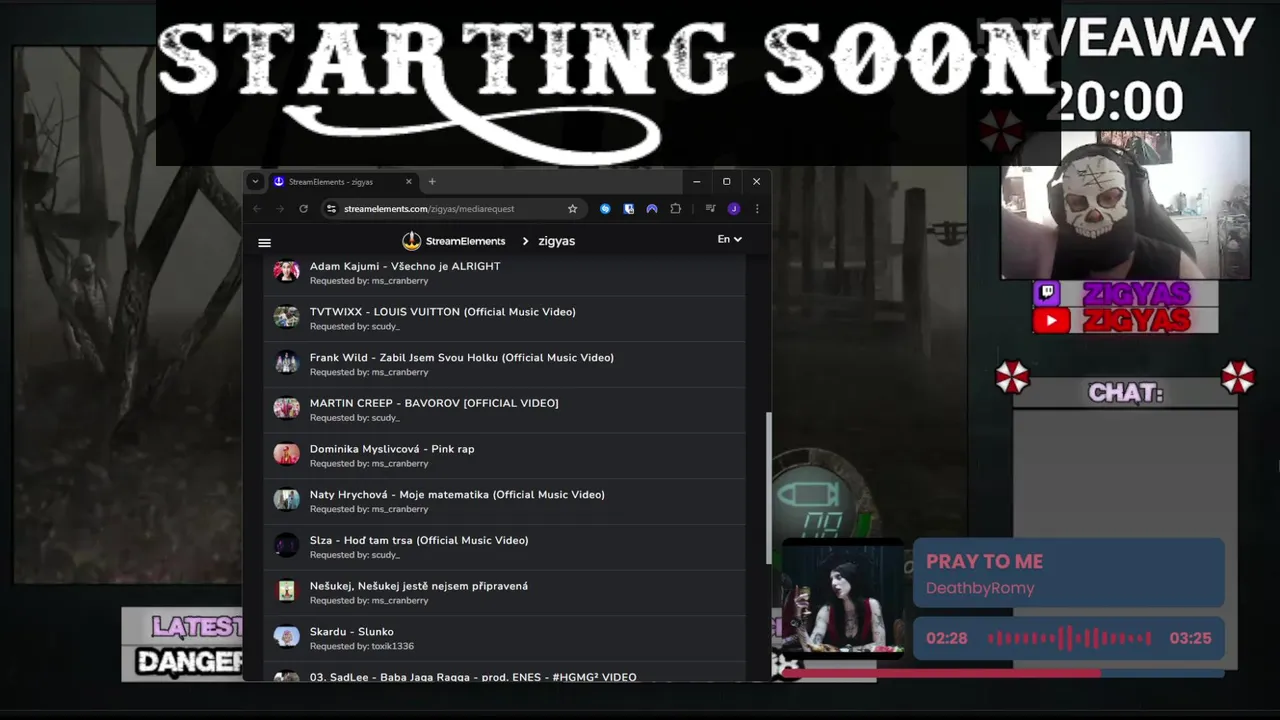This screenshot has height=720, width=1280.
Task: Click the Nešukej song thumbnail
Action: click(287, 591)
